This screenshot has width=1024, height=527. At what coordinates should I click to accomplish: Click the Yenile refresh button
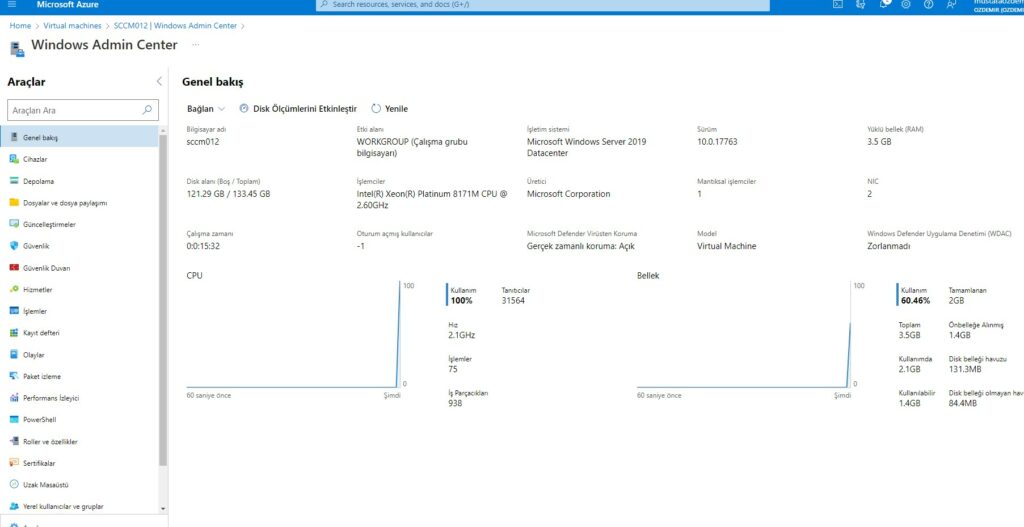pos(389,109)
